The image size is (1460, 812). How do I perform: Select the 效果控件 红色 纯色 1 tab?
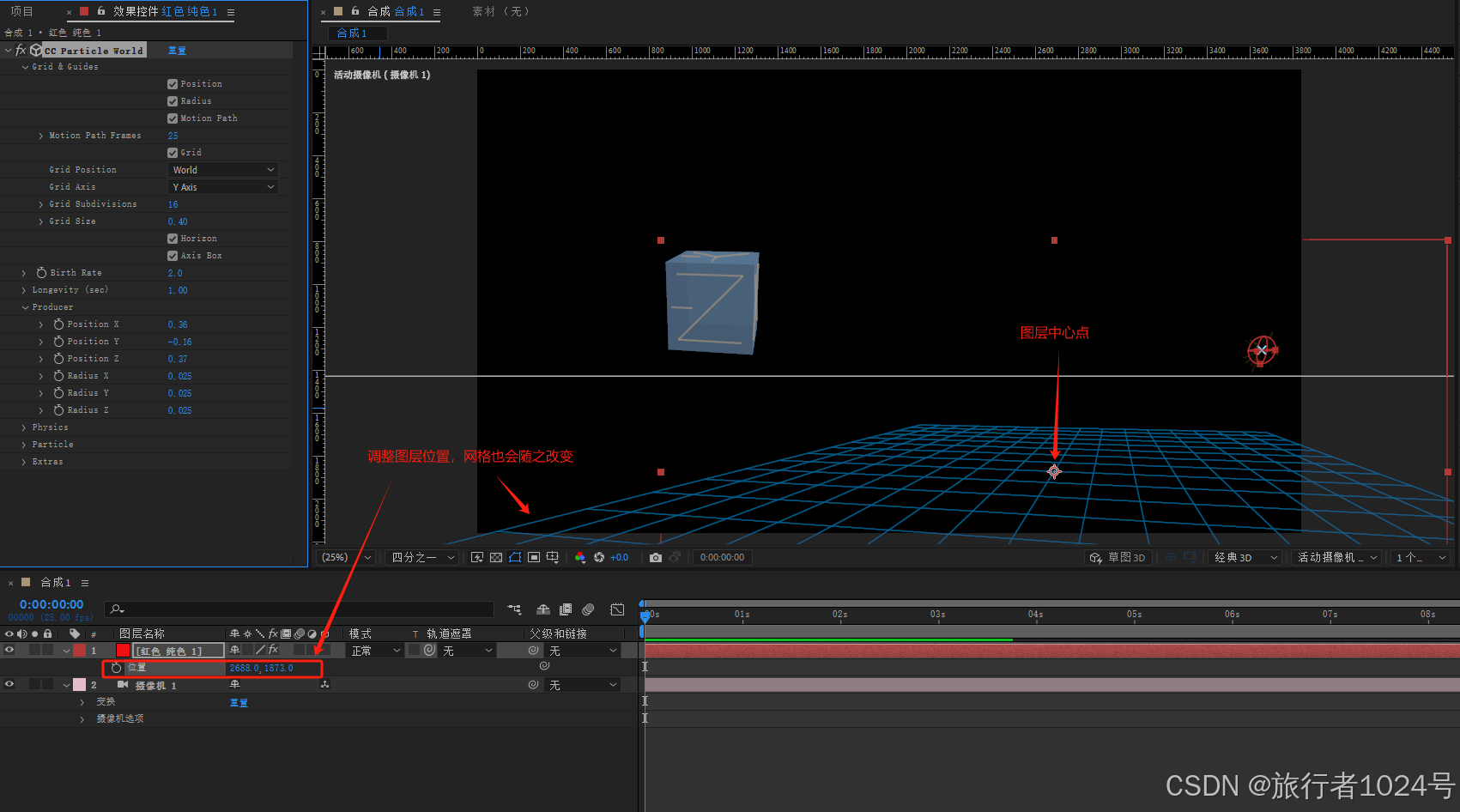tap(165, 11)
